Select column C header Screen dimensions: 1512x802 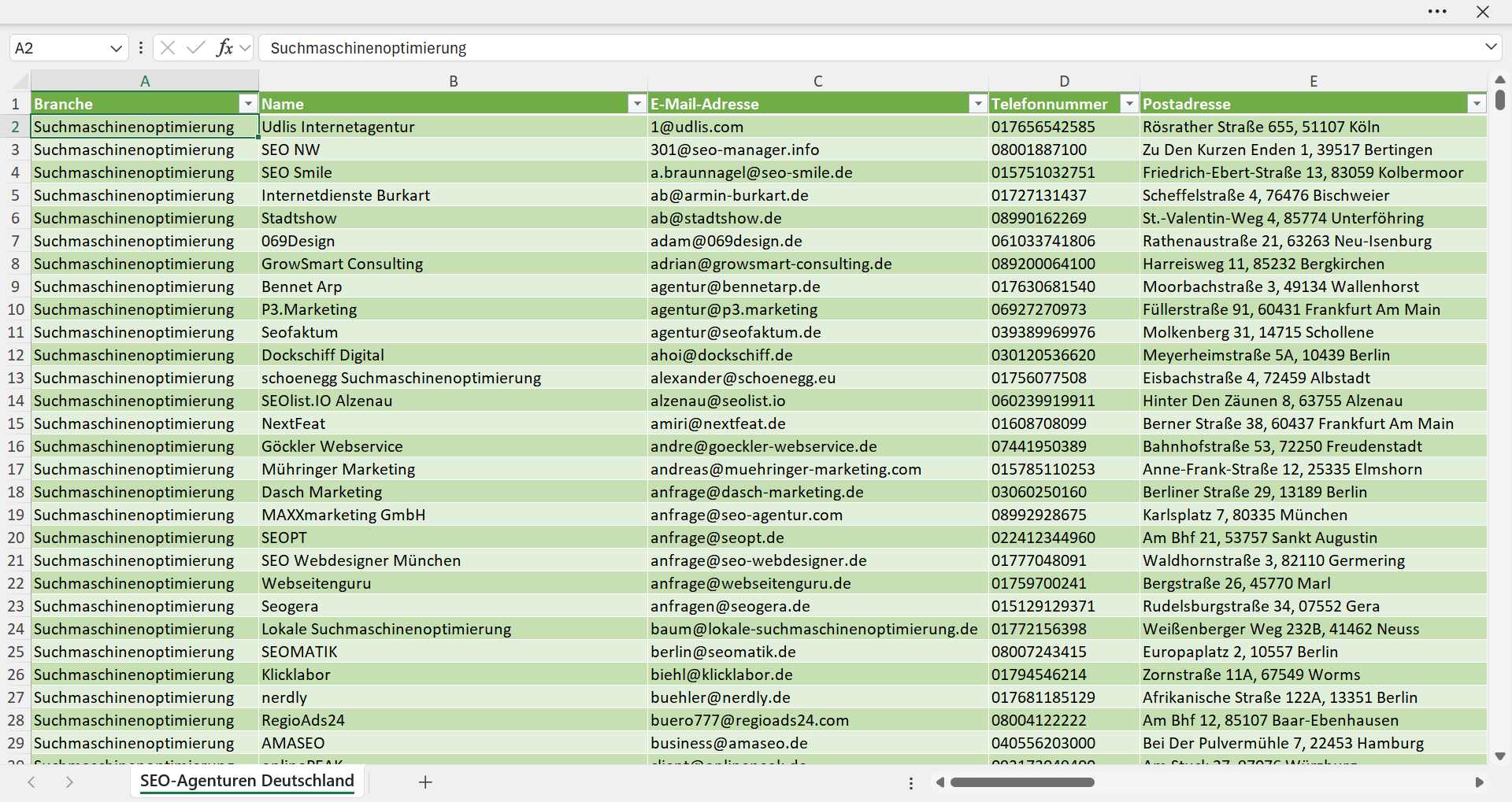tap(818, 81)
